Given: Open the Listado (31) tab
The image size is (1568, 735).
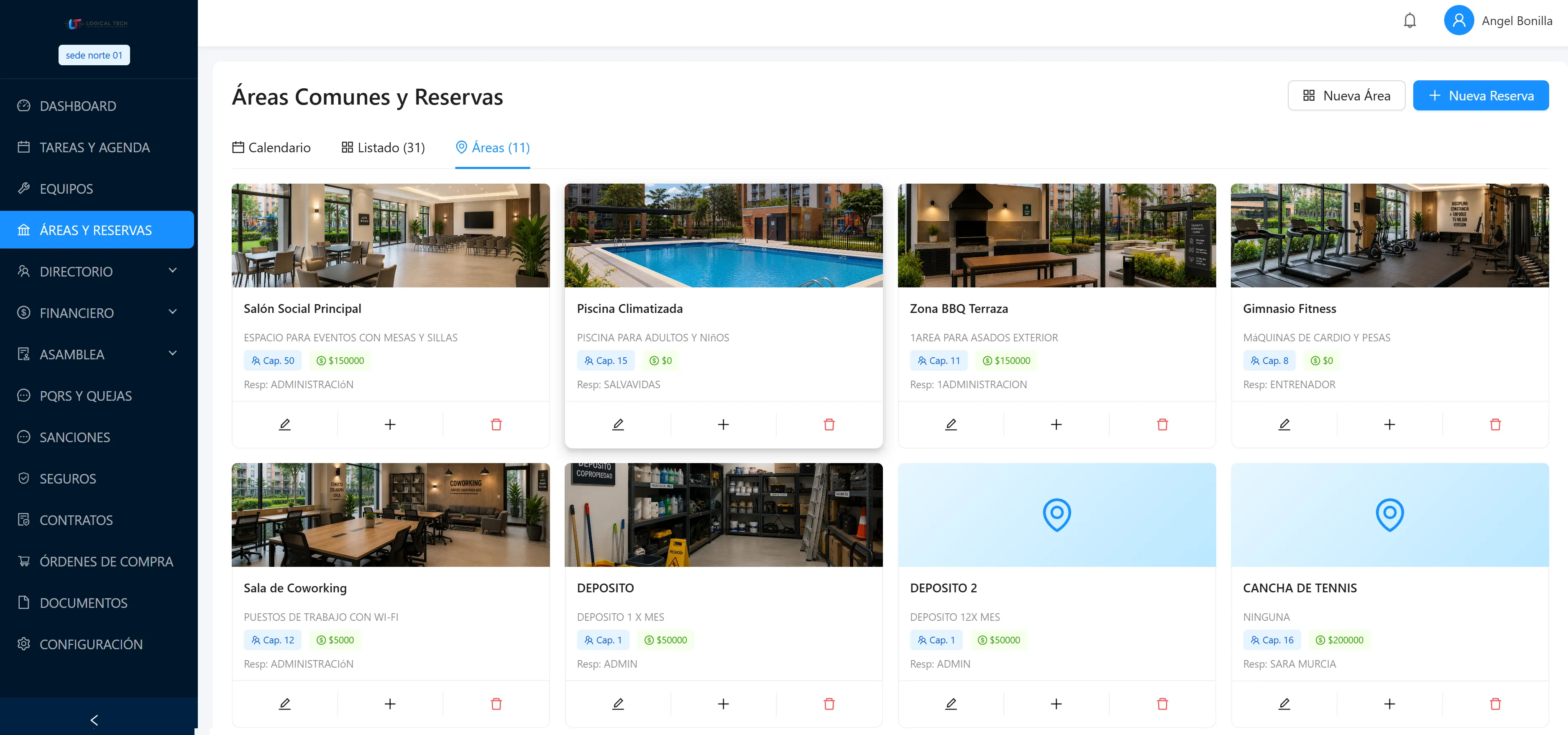Looking at the screenshot, I should (x=383, y=147).
